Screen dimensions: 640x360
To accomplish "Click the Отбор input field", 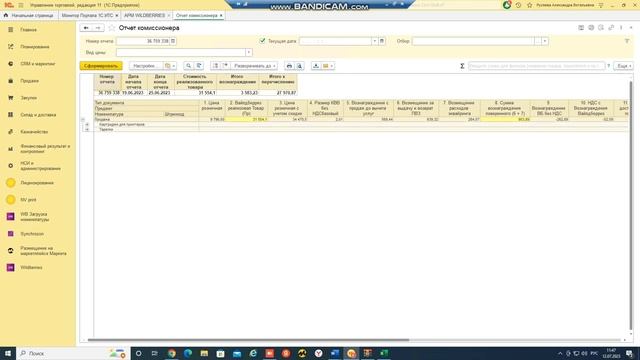I will [473, 41].
